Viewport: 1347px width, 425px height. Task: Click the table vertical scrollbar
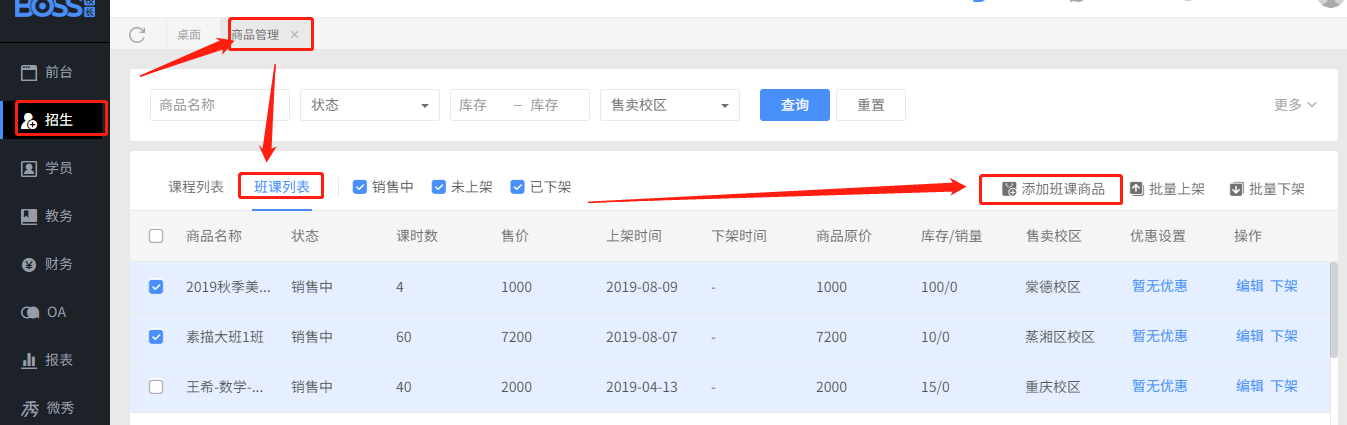[1333, 310]
